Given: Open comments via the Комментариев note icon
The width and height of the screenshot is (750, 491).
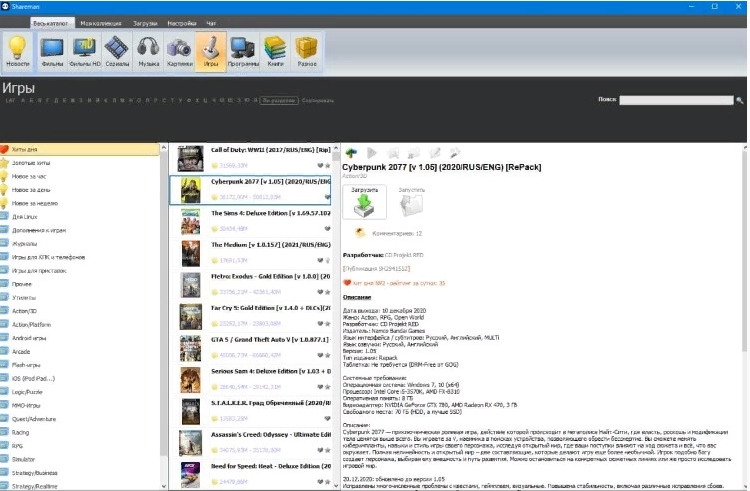Looking at the screenshot, I should tap(360, 233).
